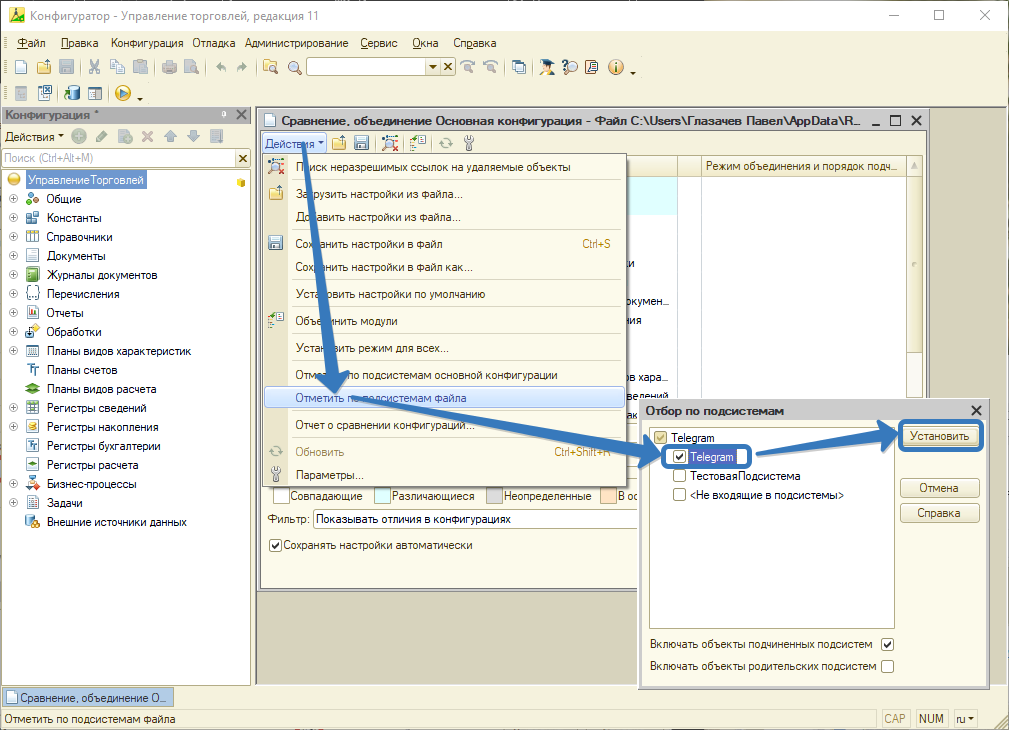Click the info Help icon in main toolbar
The width and height of the screenshot is (1009, 730).
[x=615, y=67]
